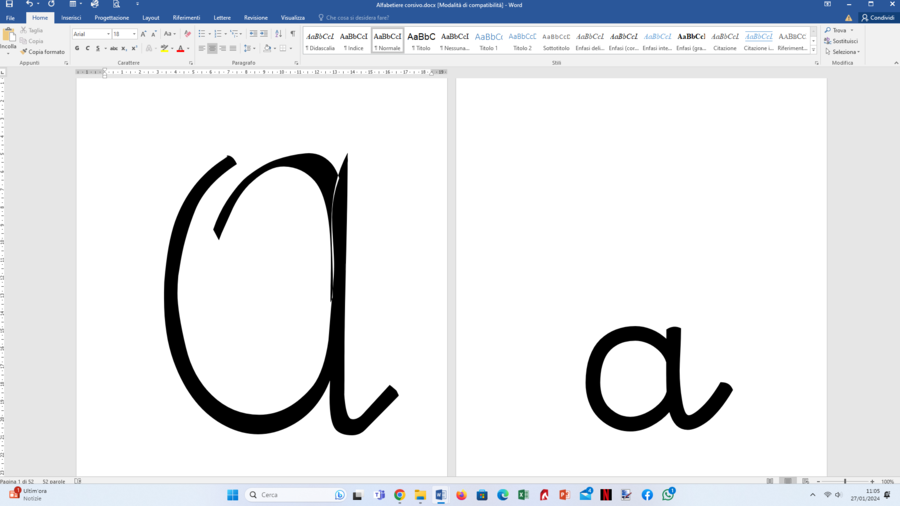
Task: Click the Condividi button
Action: pos(878,18)
